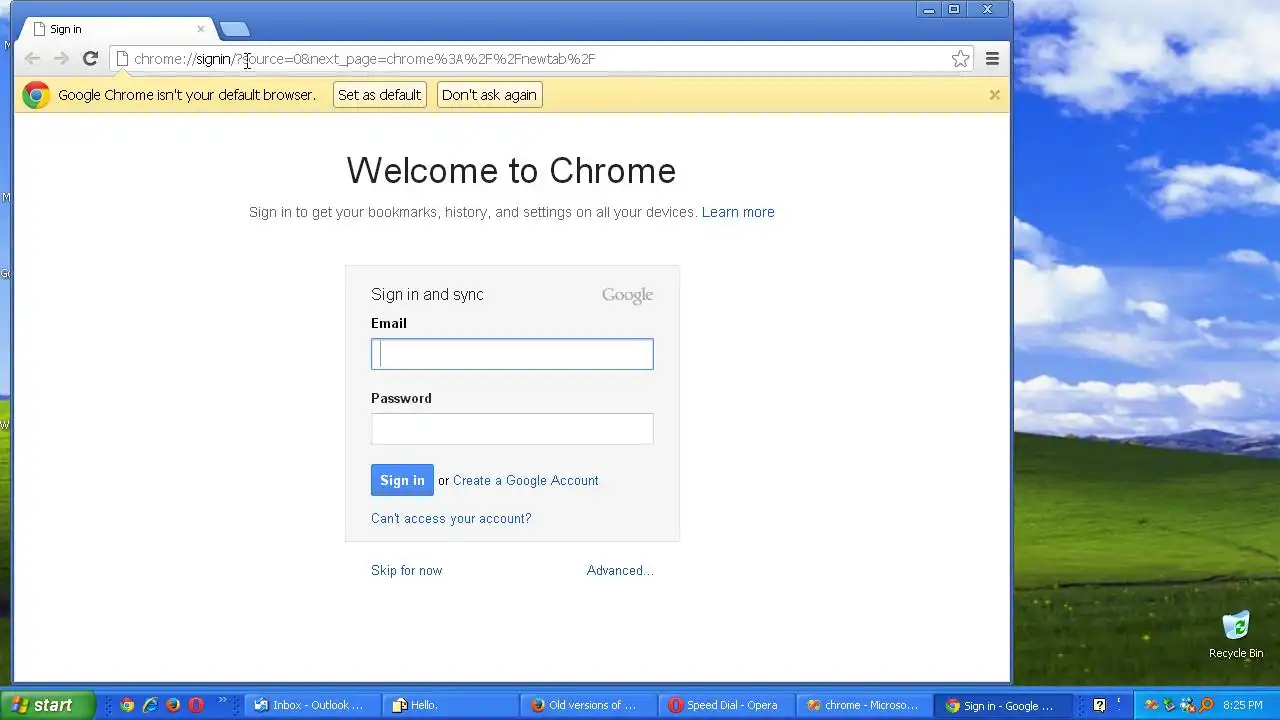Expand the Quick Launch overflow chevron
Viewport: 1280px width, 720px height.
(x=222, y=701)
